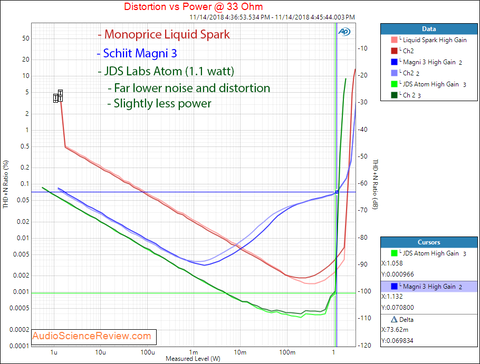Click the Y:0.070800 cursor value
Image resolution: width=480 pixels, height=364 pixels.
click(x=398, y=307)
